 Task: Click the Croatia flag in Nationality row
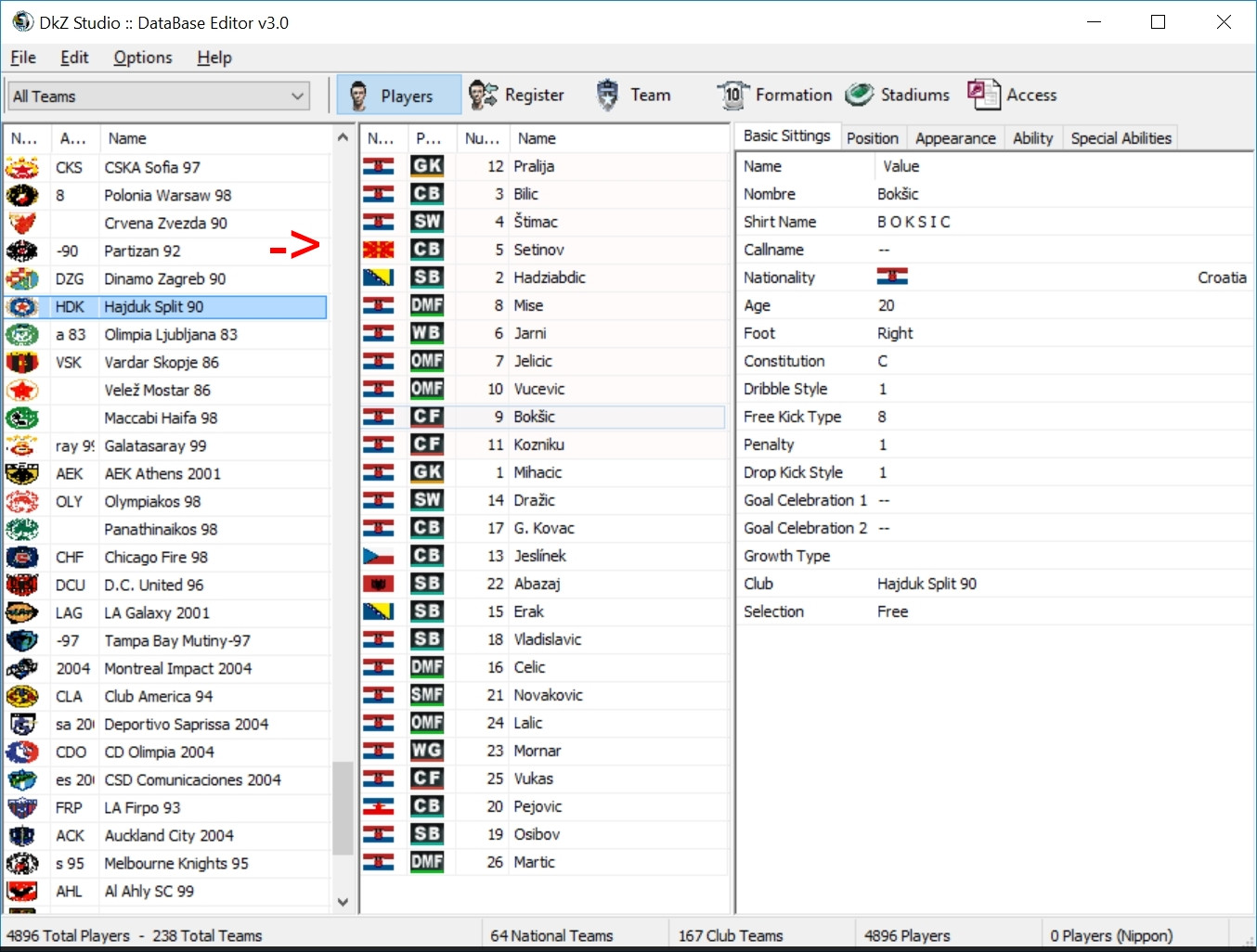pyautogui.click(x=892, y=277)
